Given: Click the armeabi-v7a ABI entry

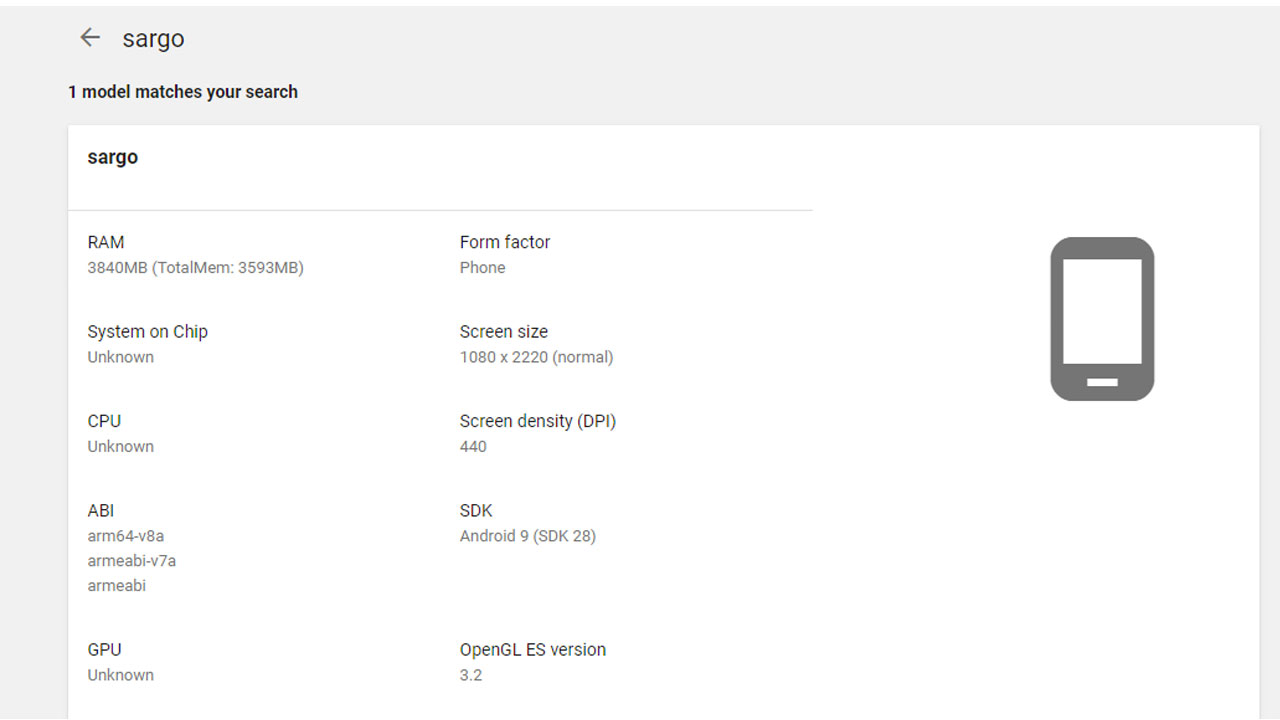Looking at the screenshot, I should (x=132, y=561).
